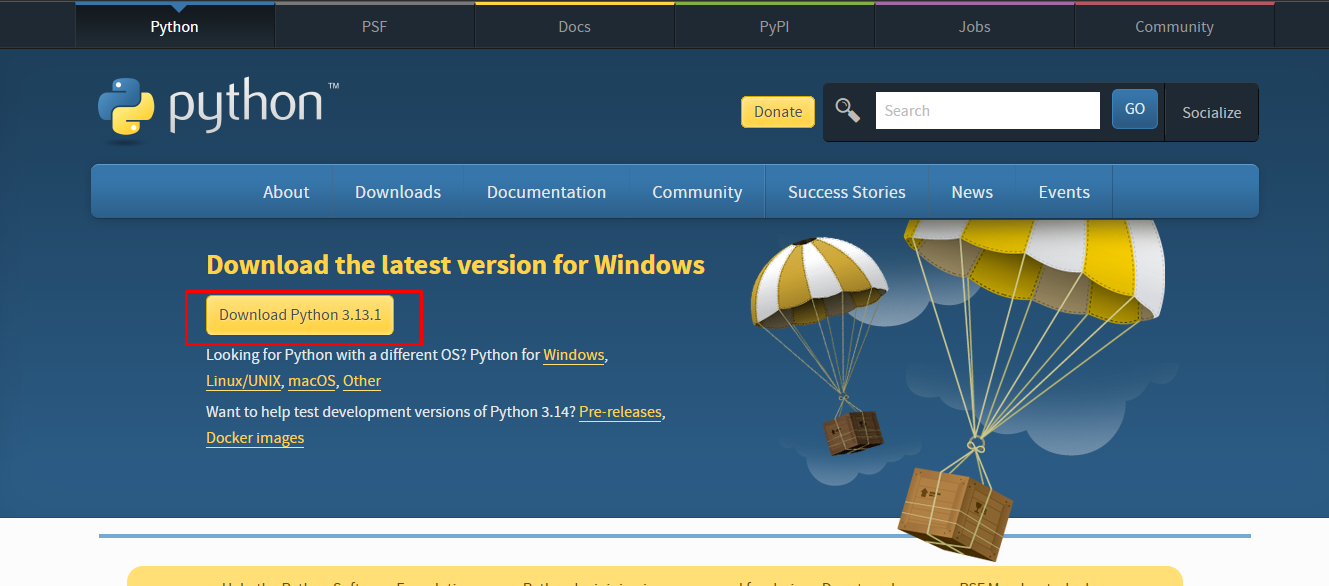This screenshot has height=586, width=1329.
Task: Focus the Search input field
Action: (x=988, y=111)
